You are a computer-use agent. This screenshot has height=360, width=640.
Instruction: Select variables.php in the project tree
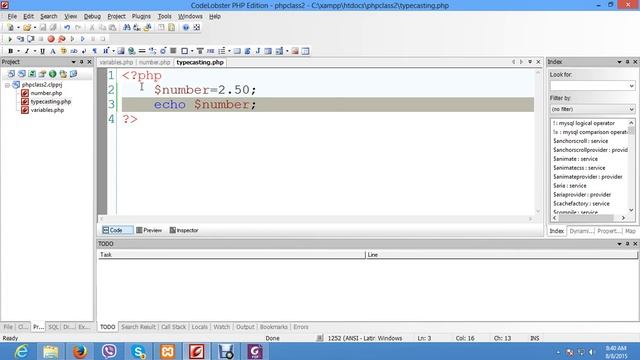(x=47, y=110)
